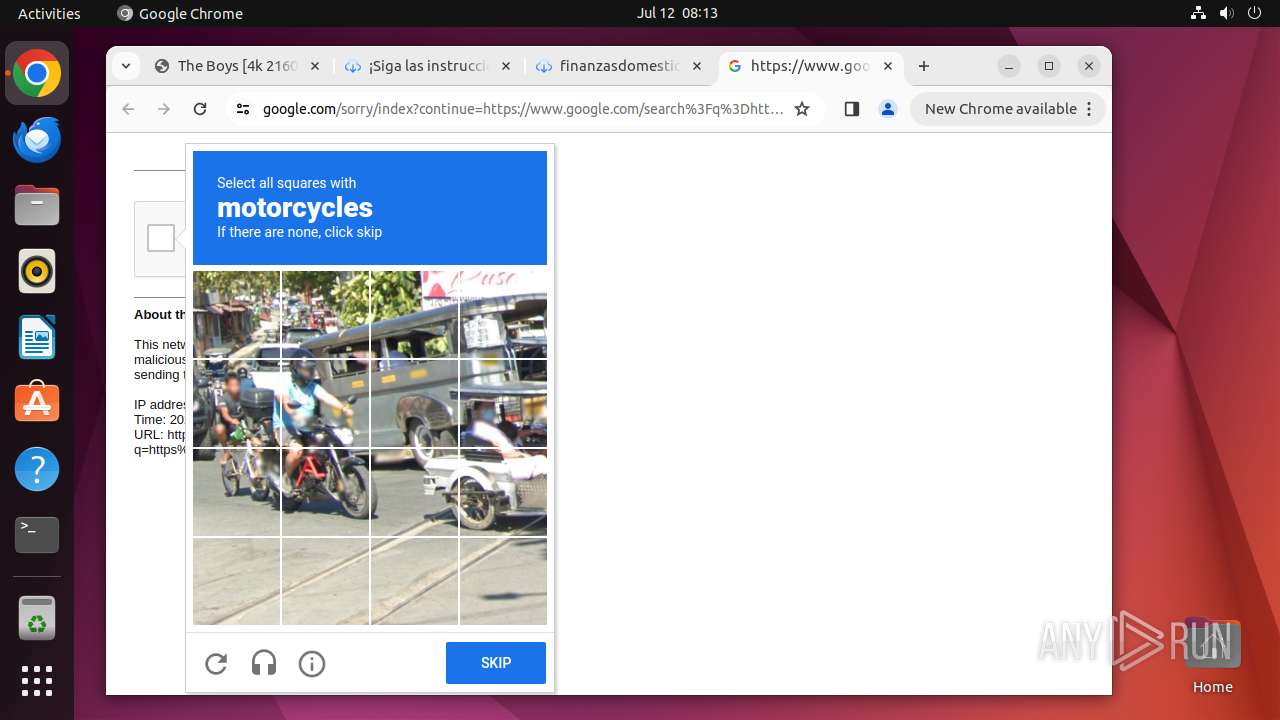Open the Files manager in the dock
Viewport: 1280px width, 720px height.
pyautogui.click(x=37, y=206)
